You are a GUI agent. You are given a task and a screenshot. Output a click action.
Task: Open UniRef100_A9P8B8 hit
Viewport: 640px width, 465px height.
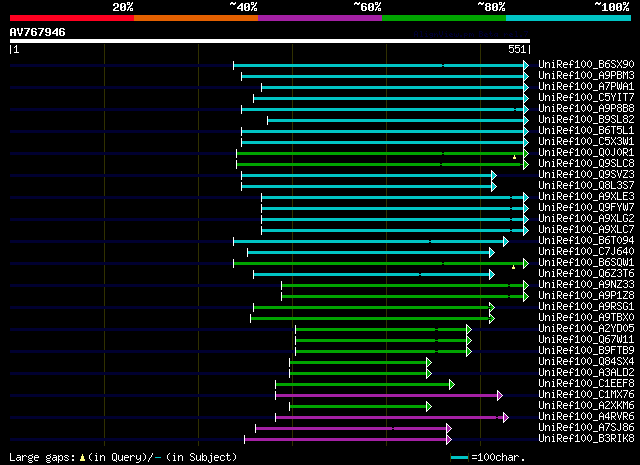point(586,109)
